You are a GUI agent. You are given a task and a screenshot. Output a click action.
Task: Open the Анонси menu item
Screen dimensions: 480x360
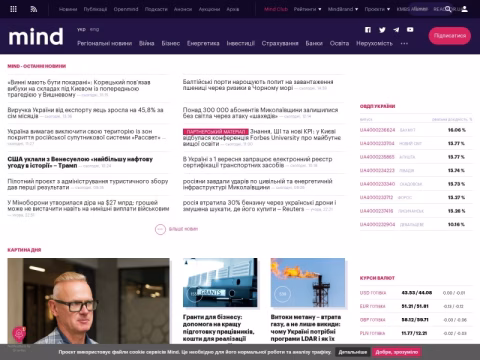click(183, 9)
